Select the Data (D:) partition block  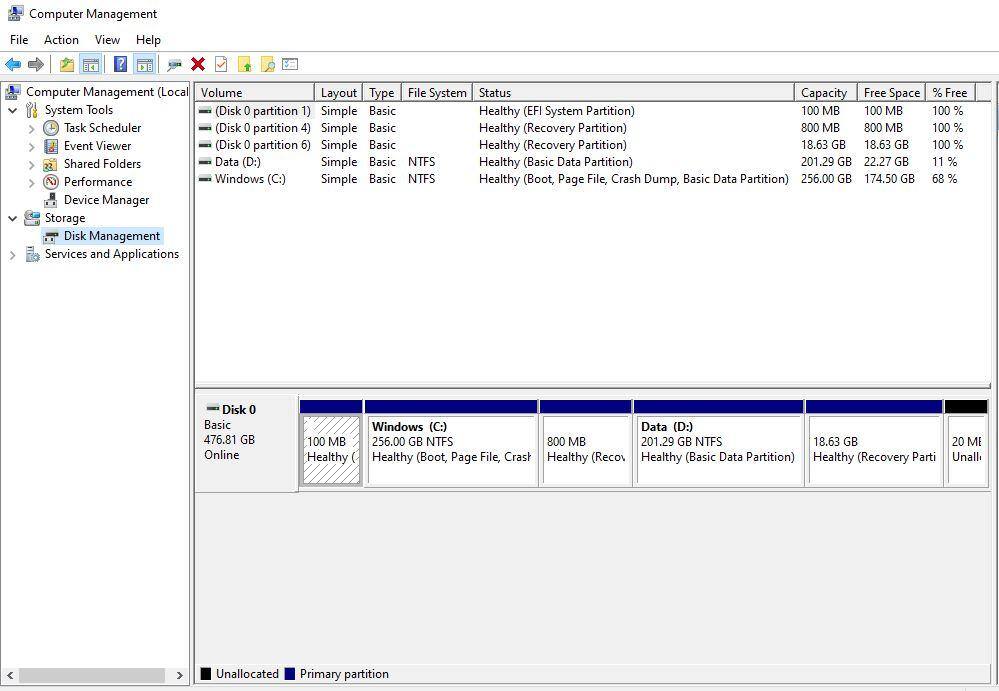pos(719,450)
